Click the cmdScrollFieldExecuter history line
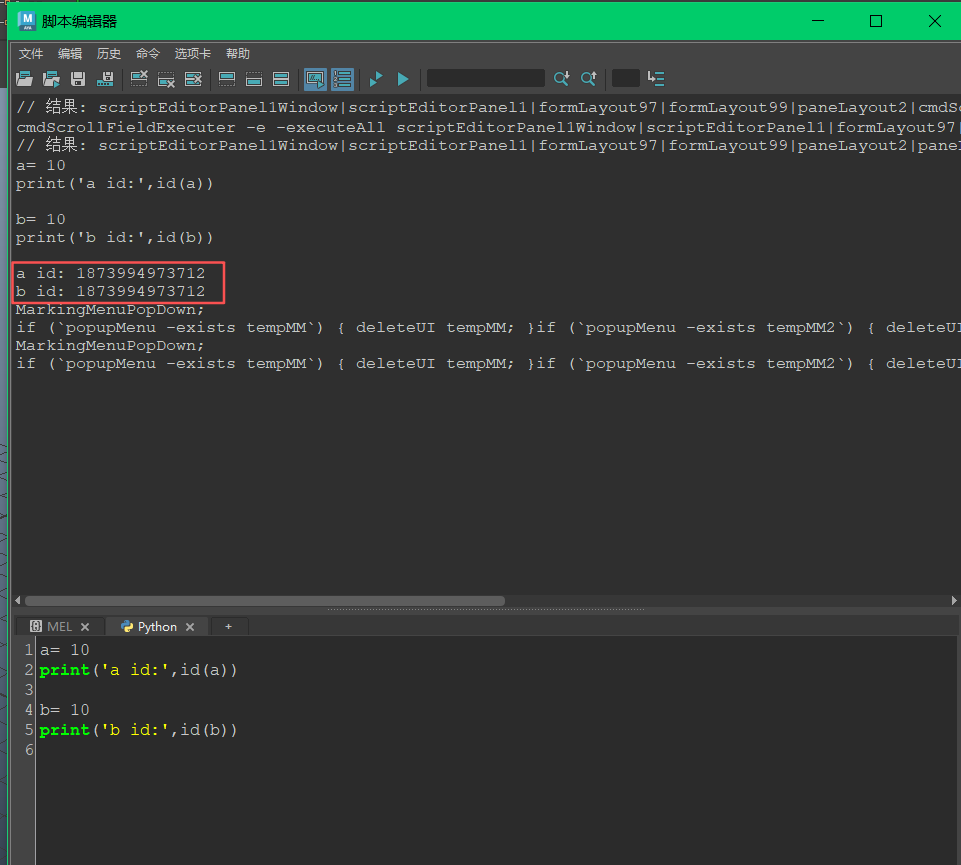 [487, 128]
